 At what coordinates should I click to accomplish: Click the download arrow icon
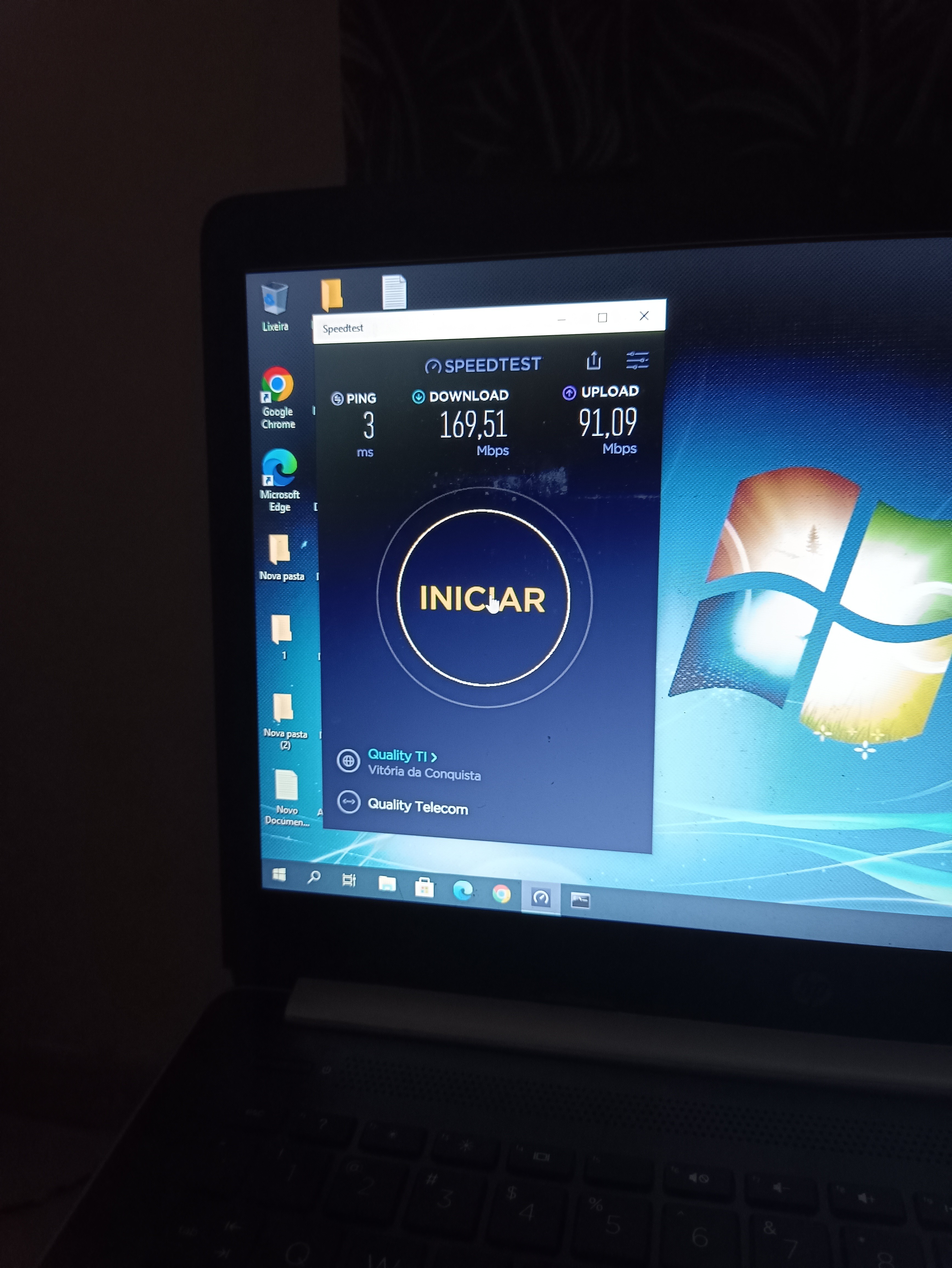point(418,397)
